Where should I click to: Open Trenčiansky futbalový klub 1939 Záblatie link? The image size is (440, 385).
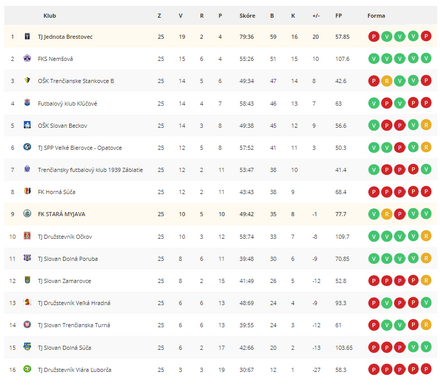(x=90, y=170)
